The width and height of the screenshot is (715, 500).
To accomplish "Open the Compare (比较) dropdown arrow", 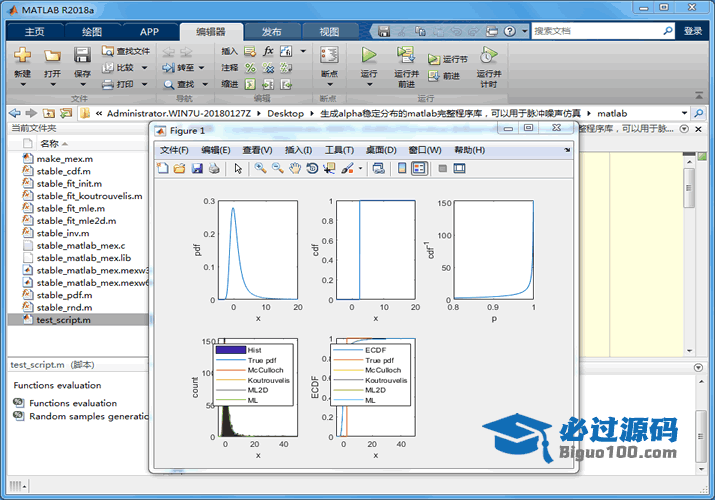I will [x=145, y=67].
